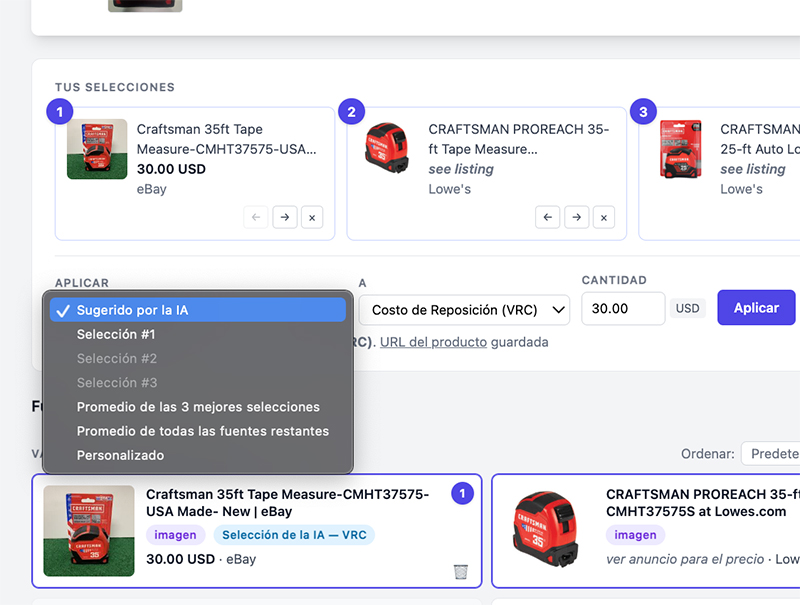This screenshot has width=800, height=605.
Task: Click the Aplicar button
Action: pyautogui.click(x=756, y=308)
